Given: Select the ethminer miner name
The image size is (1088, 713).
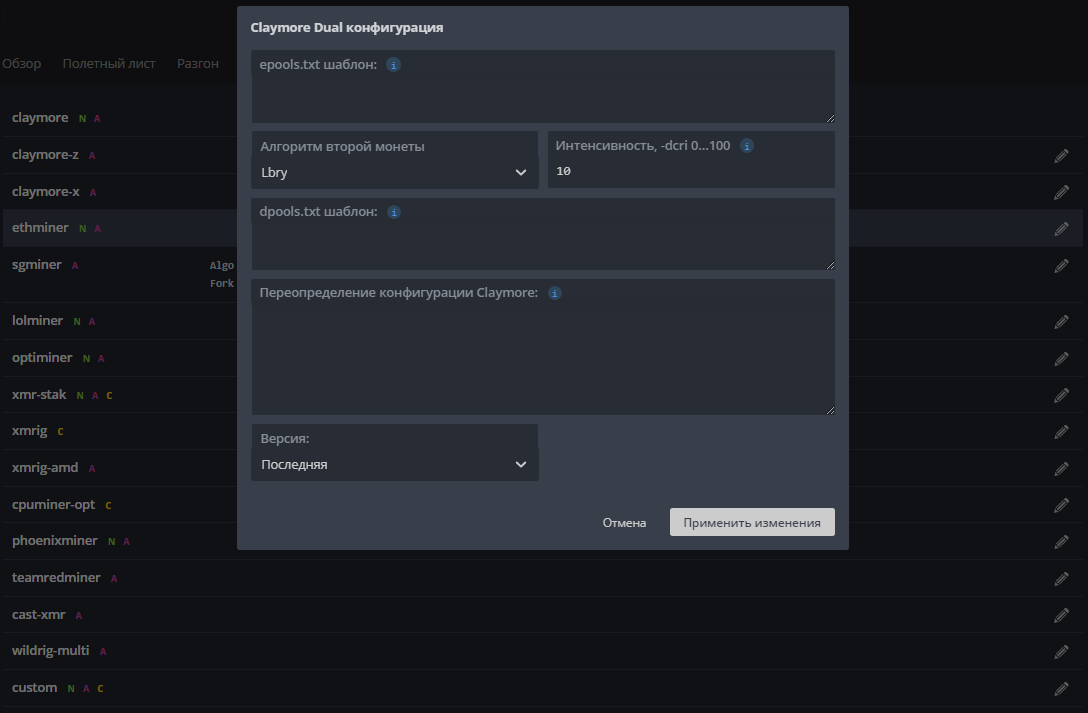Looking at the screenshot, I should pos(40,227).
